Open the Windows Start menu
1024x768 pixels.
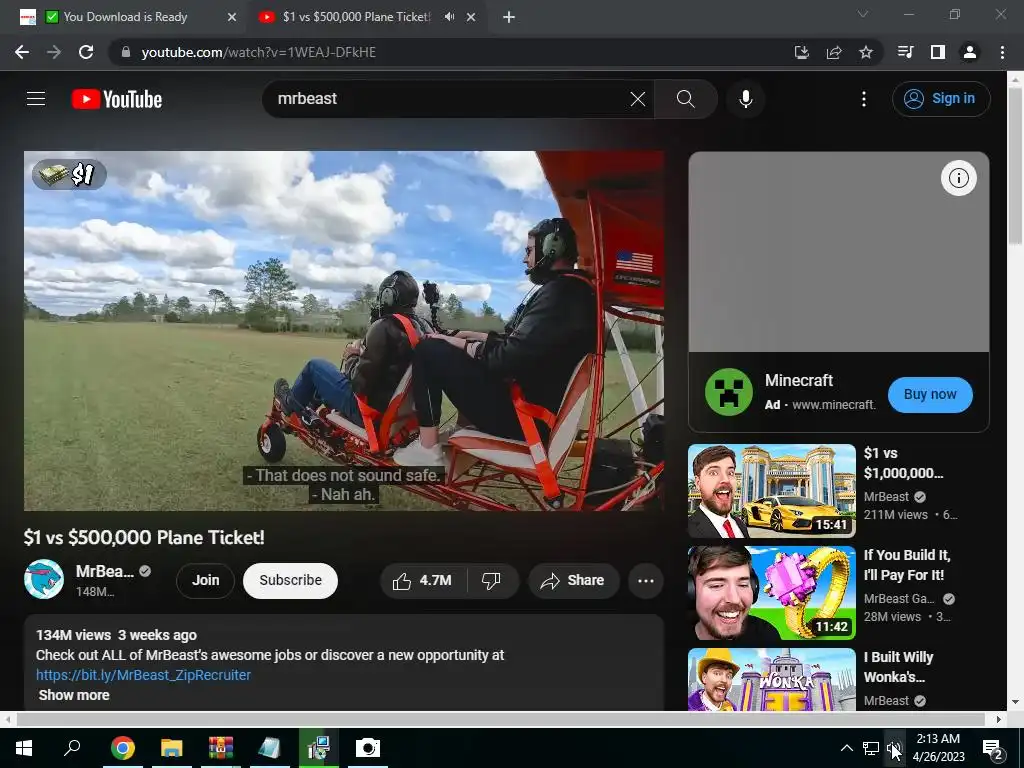click(24, 748)
